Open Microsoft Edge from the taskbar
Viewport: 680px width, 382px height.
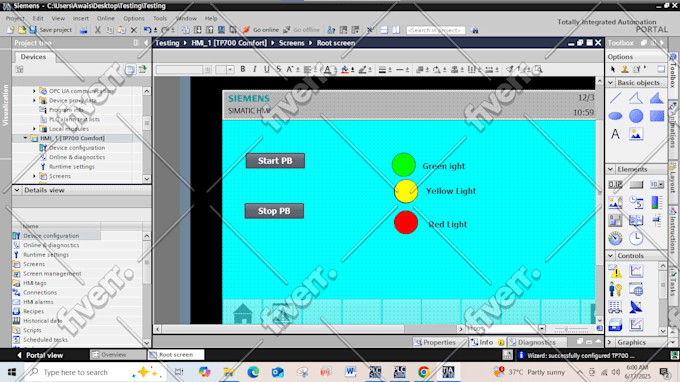click(253, 372)
